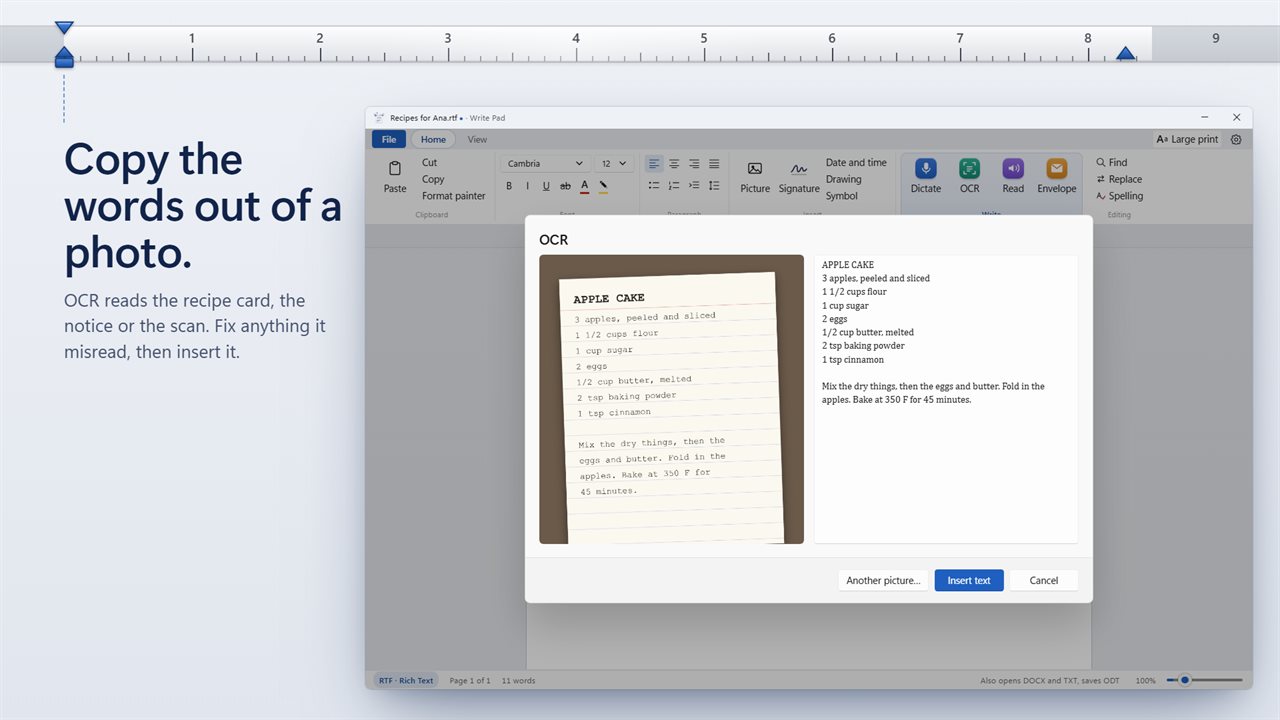1280x720 pixels.
Task: Insert a Picture
Action: [755, 177]
